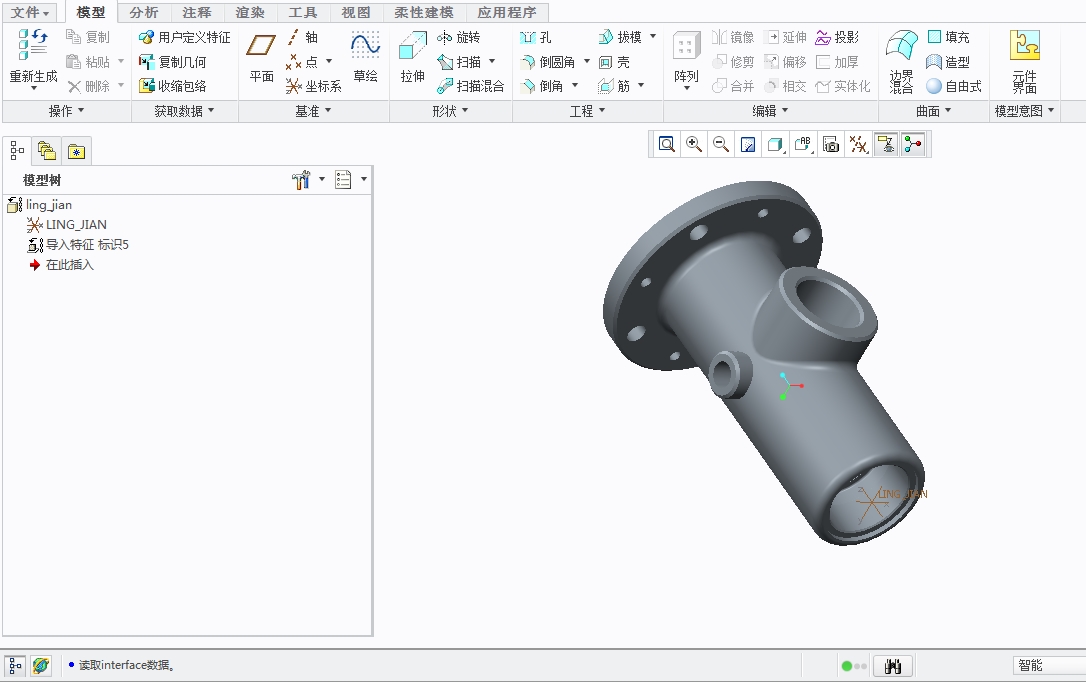Expand the 基准 group dropdown
This screenshot has height=682, width=1086.
coord(313,111)
